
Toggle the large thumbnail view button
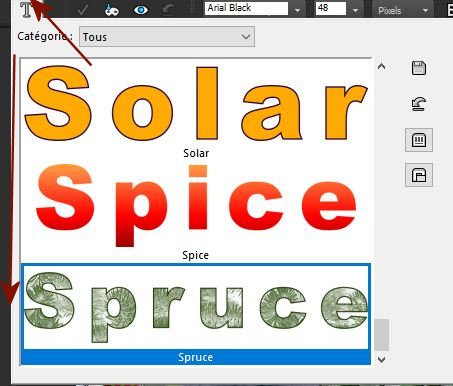419,140
